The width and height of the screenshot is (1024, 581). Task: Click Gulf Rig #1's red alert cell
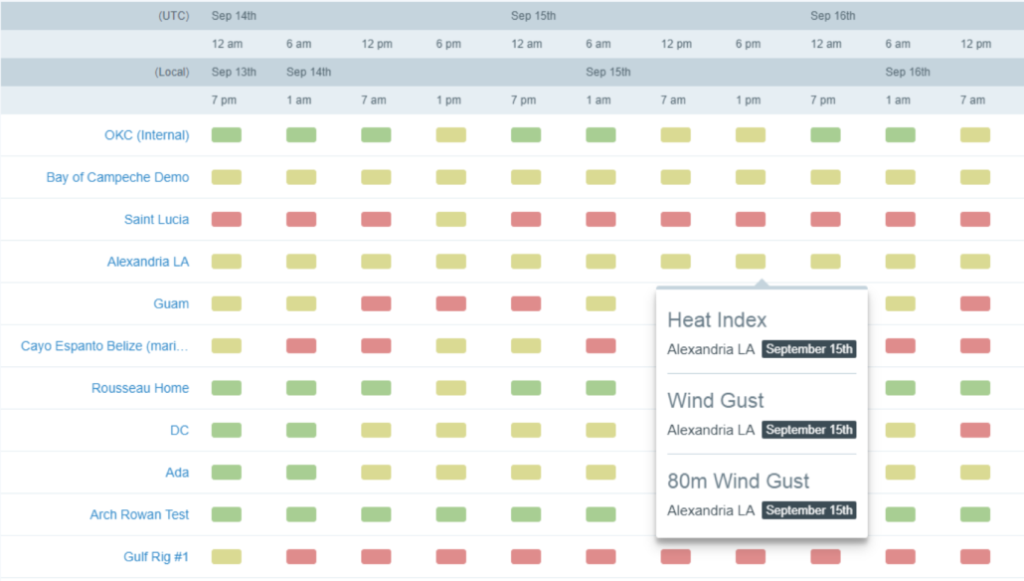[301, 557]
